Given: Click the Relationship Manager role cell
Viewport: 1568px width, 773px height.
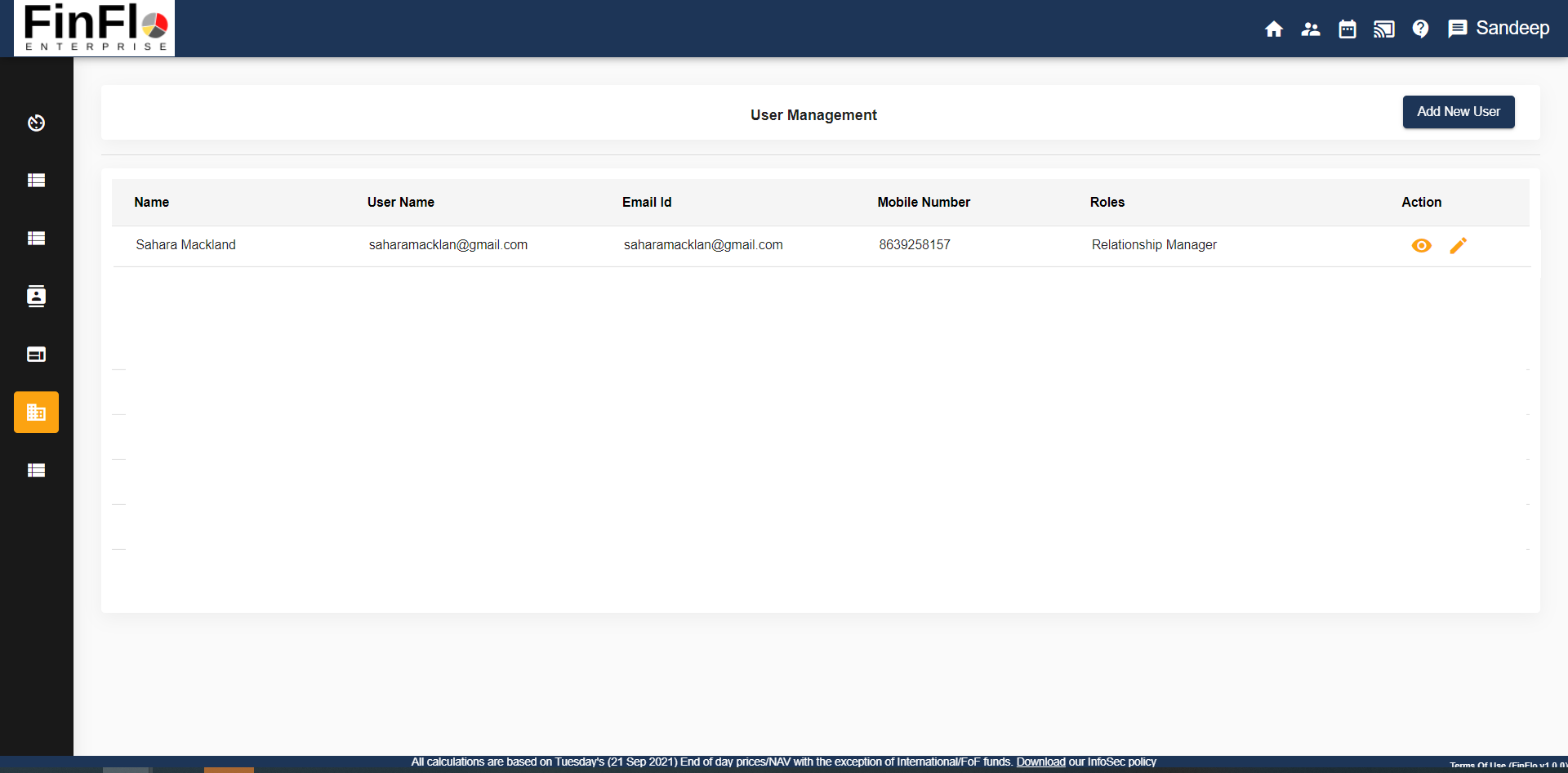Looking at the screenshot, I should click(x=1154, y=245).
